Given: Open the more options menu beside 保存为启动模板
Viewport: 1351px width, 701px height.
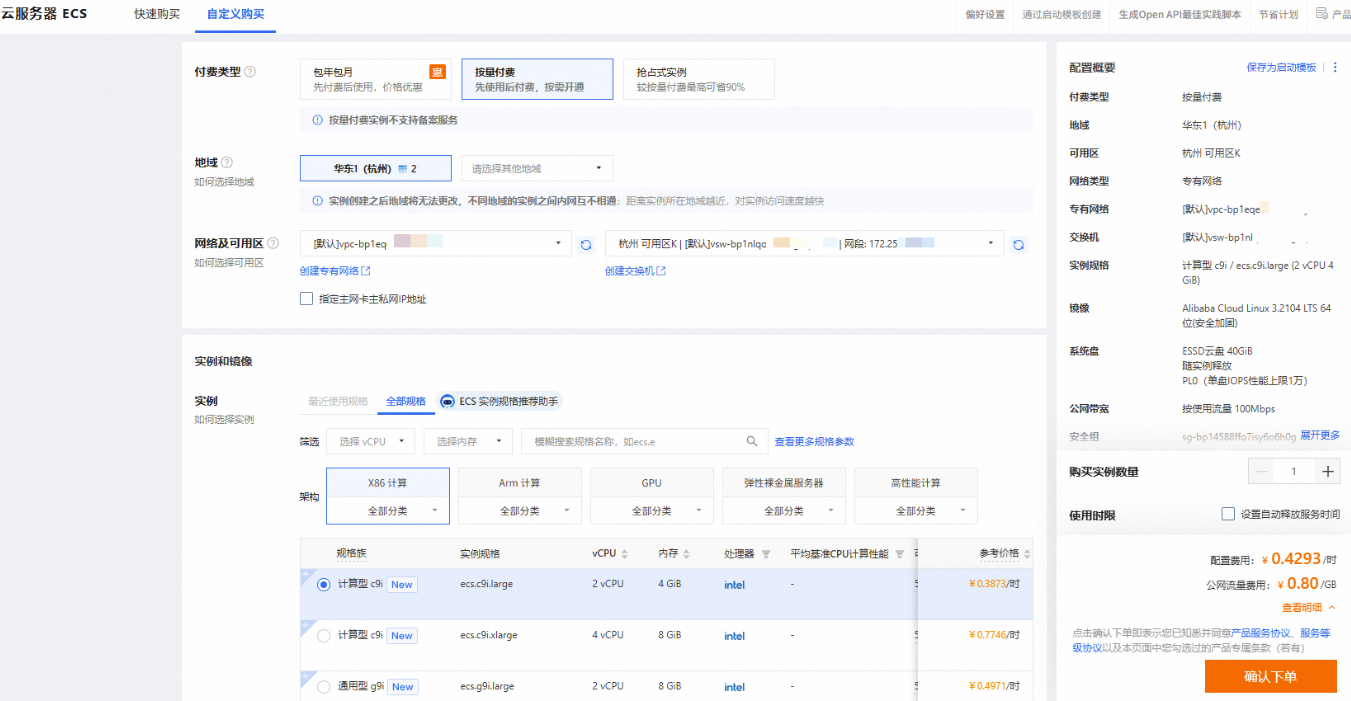Looking at the screenshot, I should point(1335,67).
